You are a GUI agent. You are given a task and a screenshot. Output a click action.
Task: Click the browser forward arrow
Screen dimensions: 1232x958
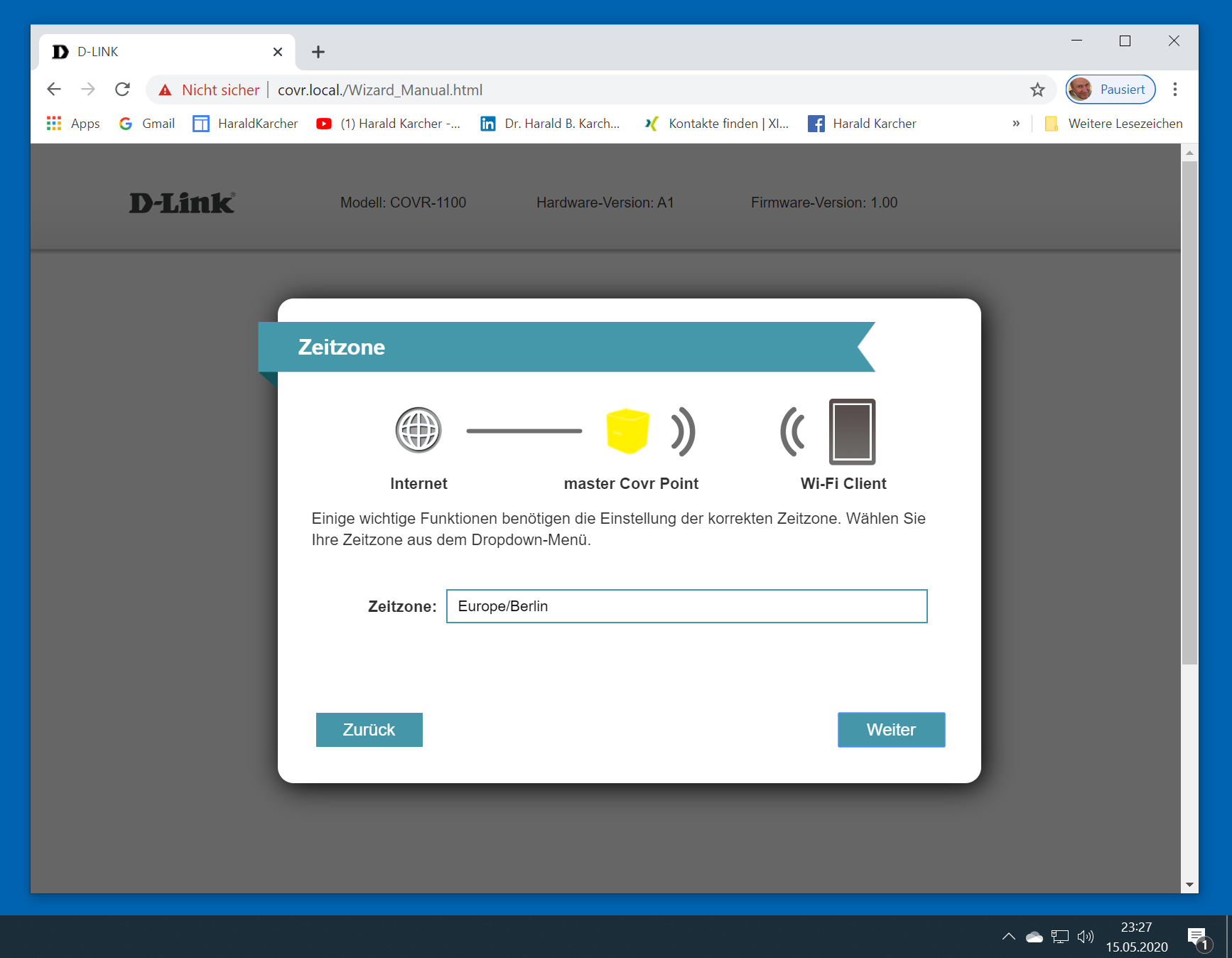pyautogui.click(x=88, y=90)
